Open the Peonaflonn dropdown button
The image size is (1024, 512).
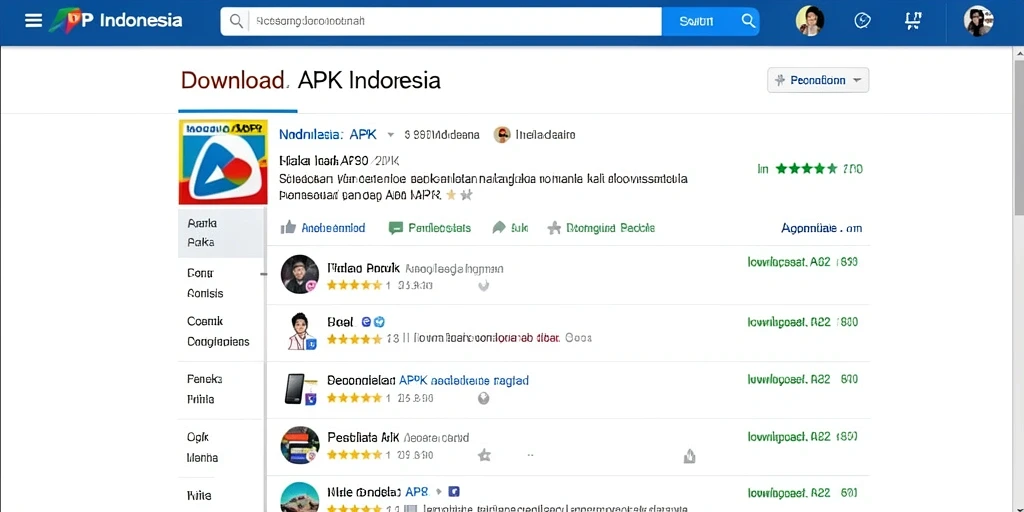point(818,80)
